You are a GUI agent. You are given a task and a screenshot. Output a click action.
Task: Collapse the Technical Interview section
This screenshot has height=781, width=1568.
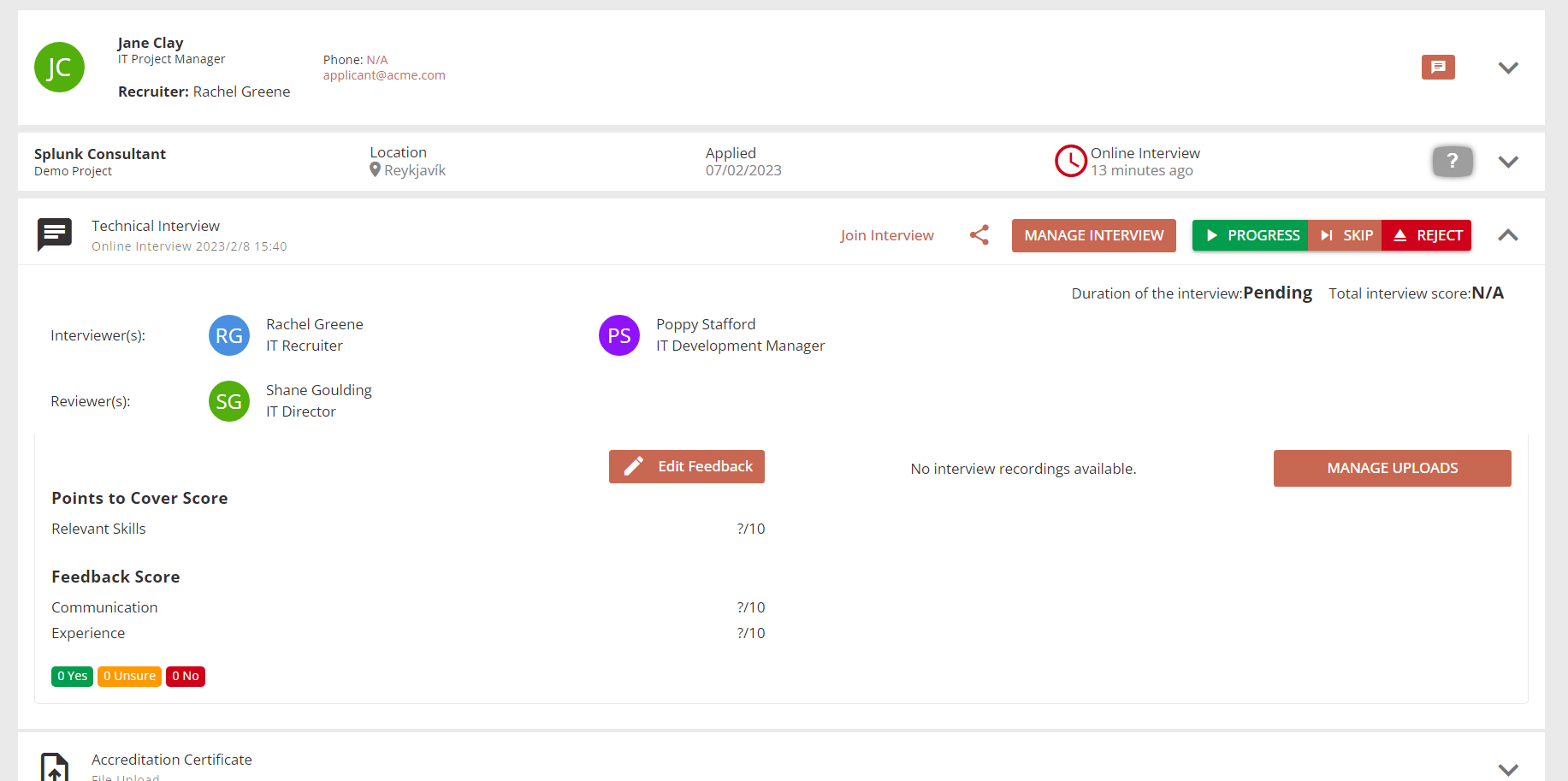click(x=1508, y=235)
